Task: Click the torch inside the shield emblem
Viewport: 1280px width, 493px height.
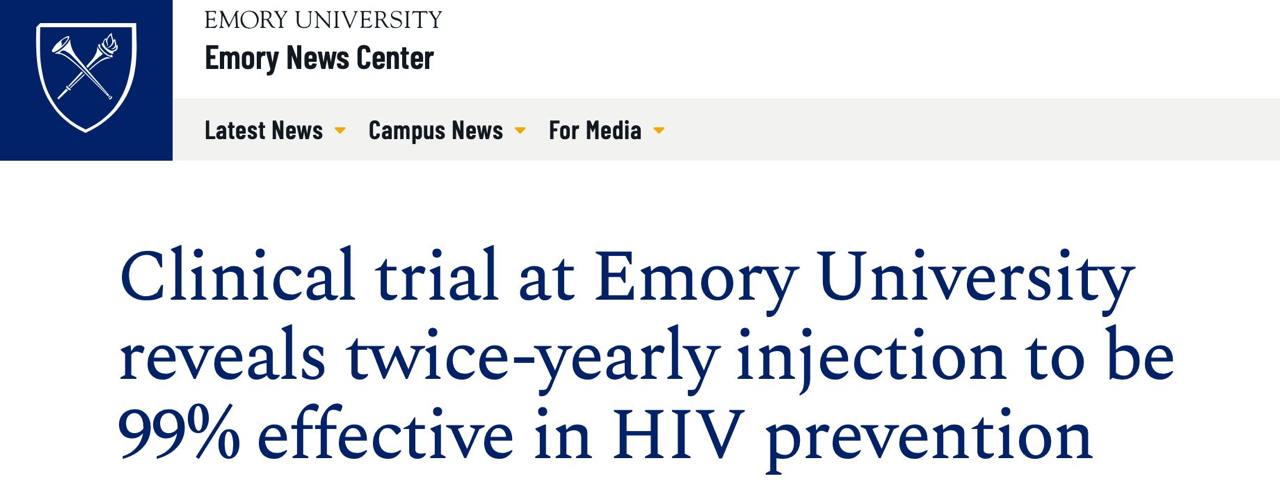Action: pyautogui.click(x=105, y=48)
